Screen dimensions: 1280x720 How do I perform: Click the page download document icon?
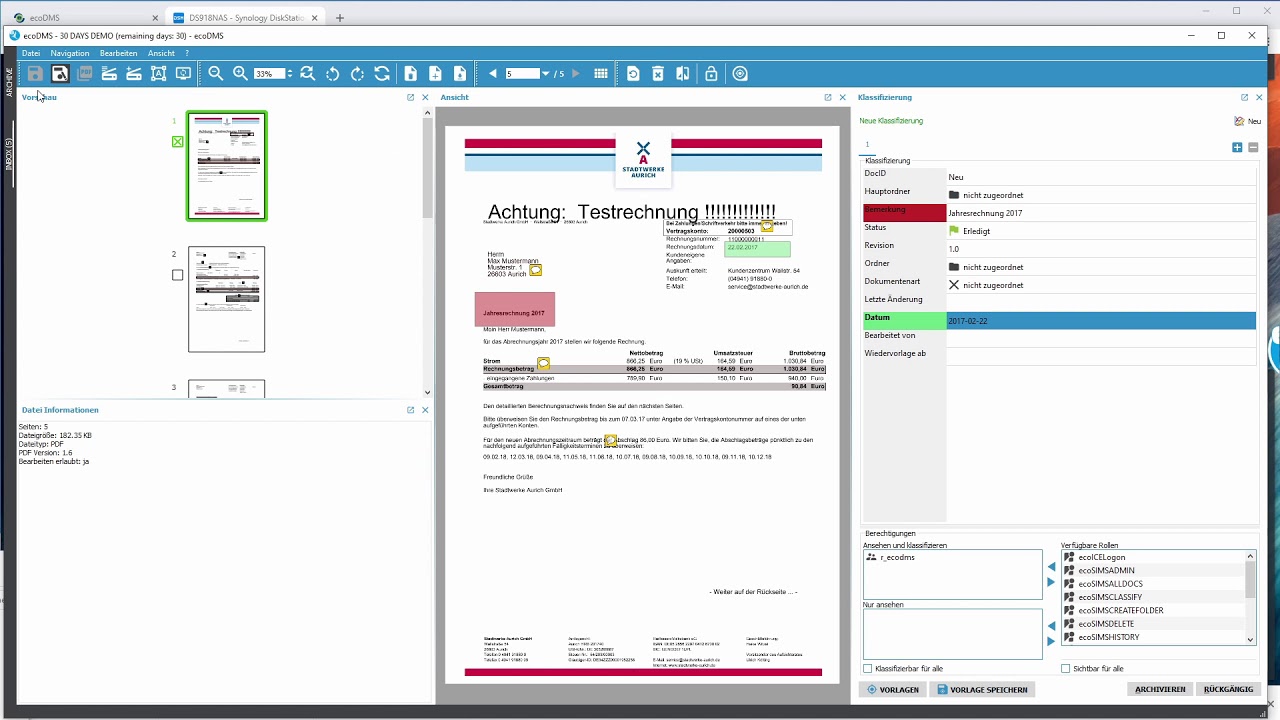tap(460, 74)
